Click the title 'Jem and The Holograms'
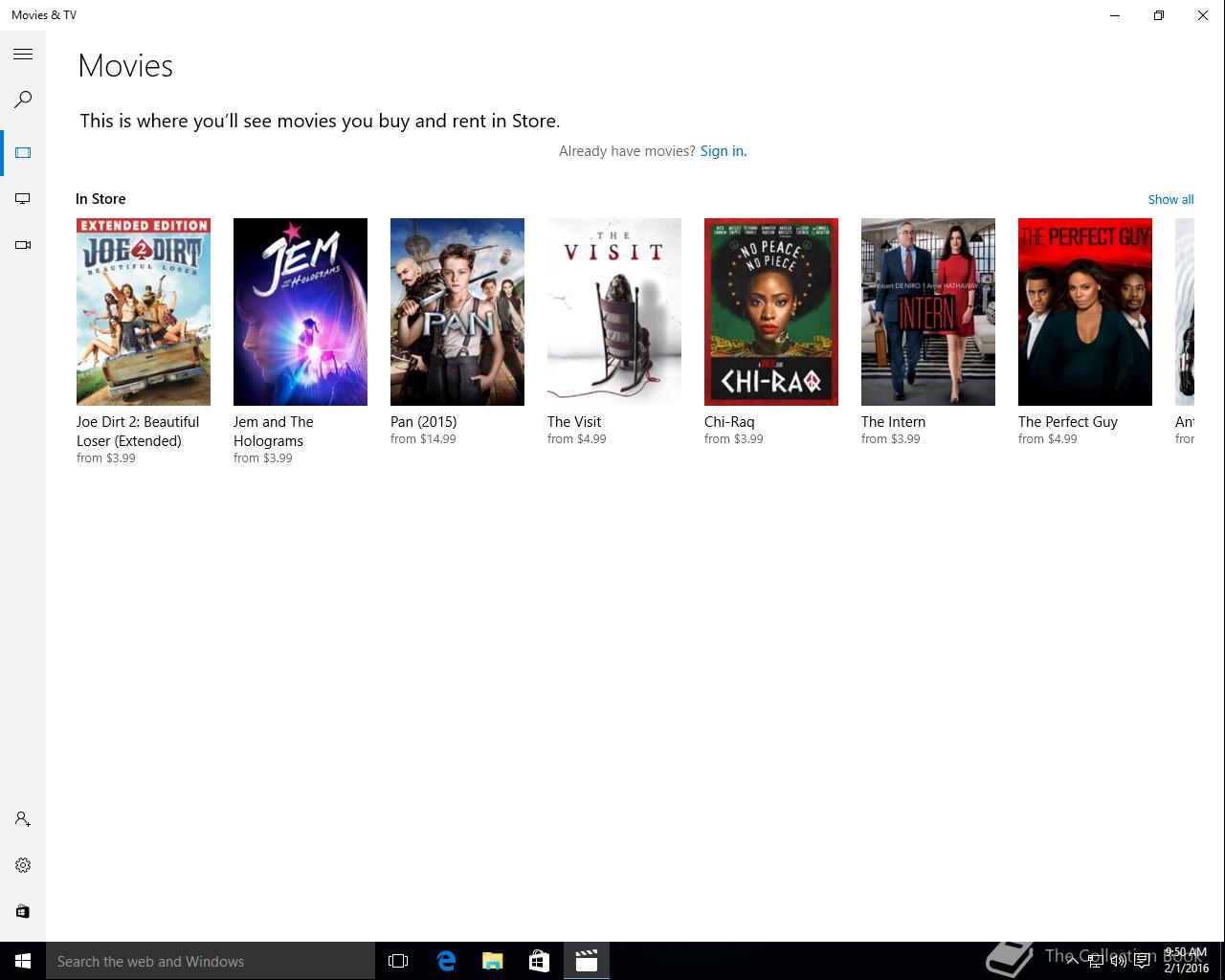The width and height of the screenshot is (1225, 980). click(x=274, y=432)
